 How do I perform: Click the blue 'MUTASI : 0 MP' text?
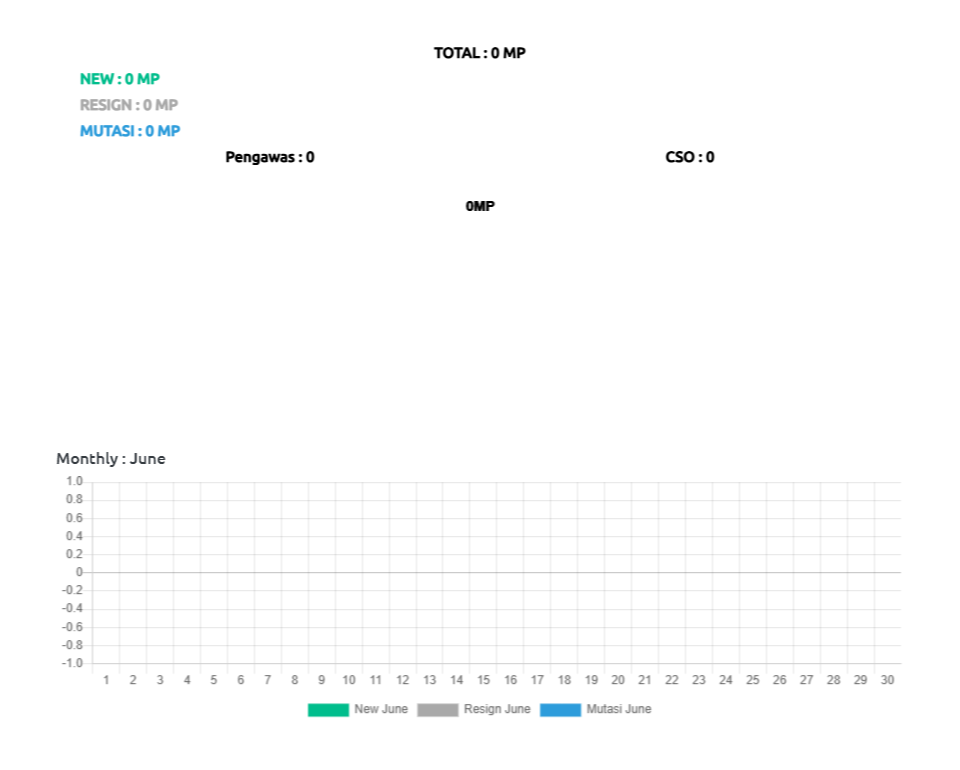[130, 131]
